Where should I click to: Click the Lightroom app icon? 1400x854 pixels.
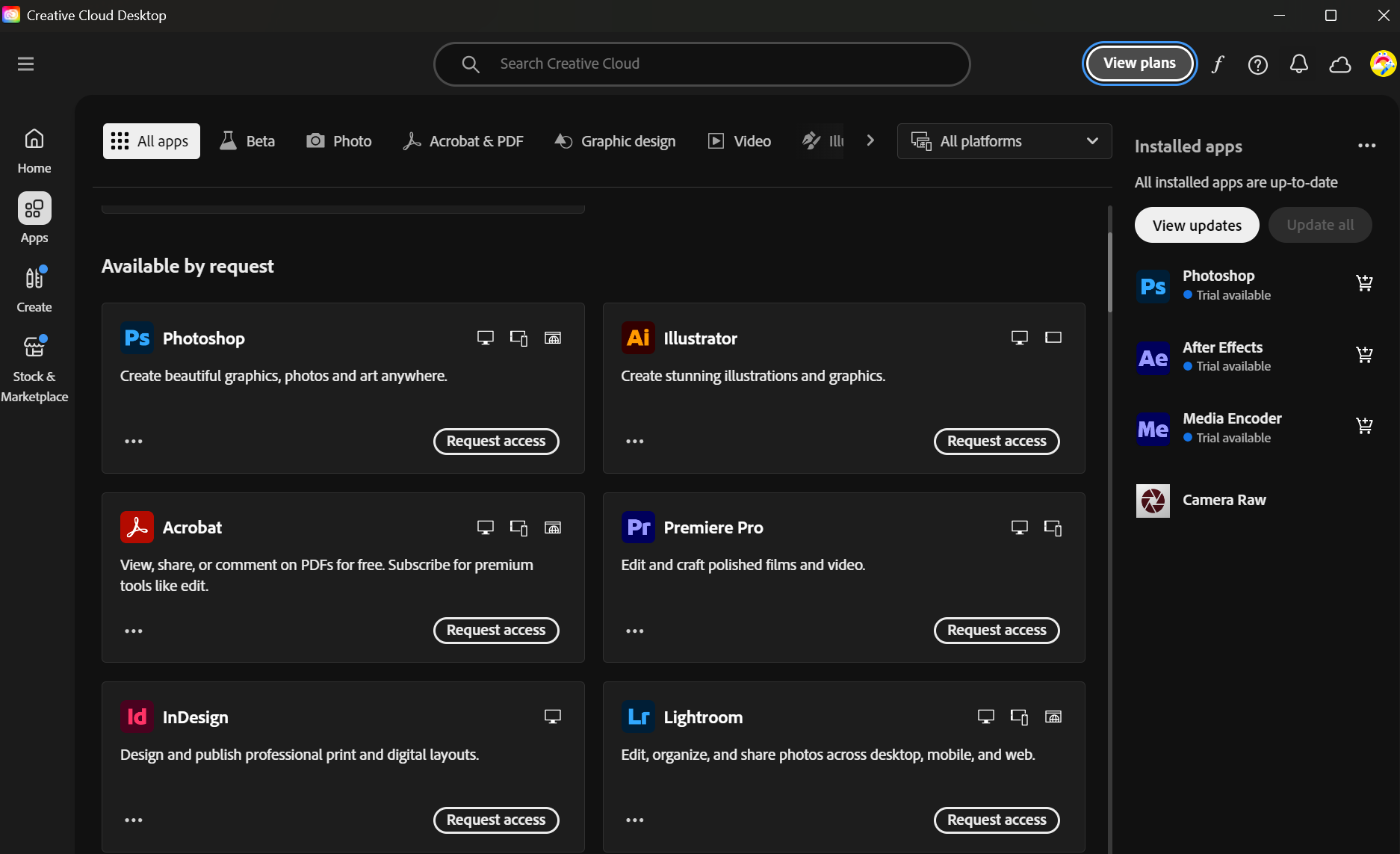638,717
